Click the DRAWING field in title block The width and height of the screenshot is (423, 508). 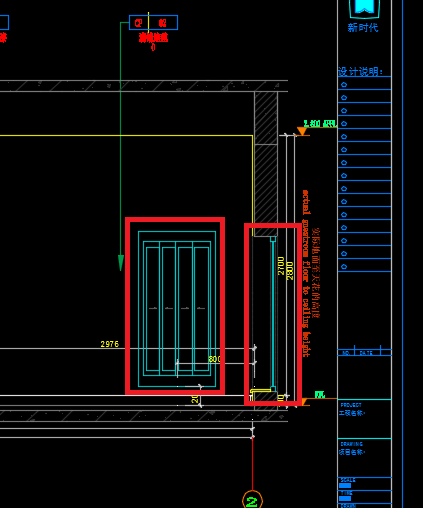(x=365, y=458)
